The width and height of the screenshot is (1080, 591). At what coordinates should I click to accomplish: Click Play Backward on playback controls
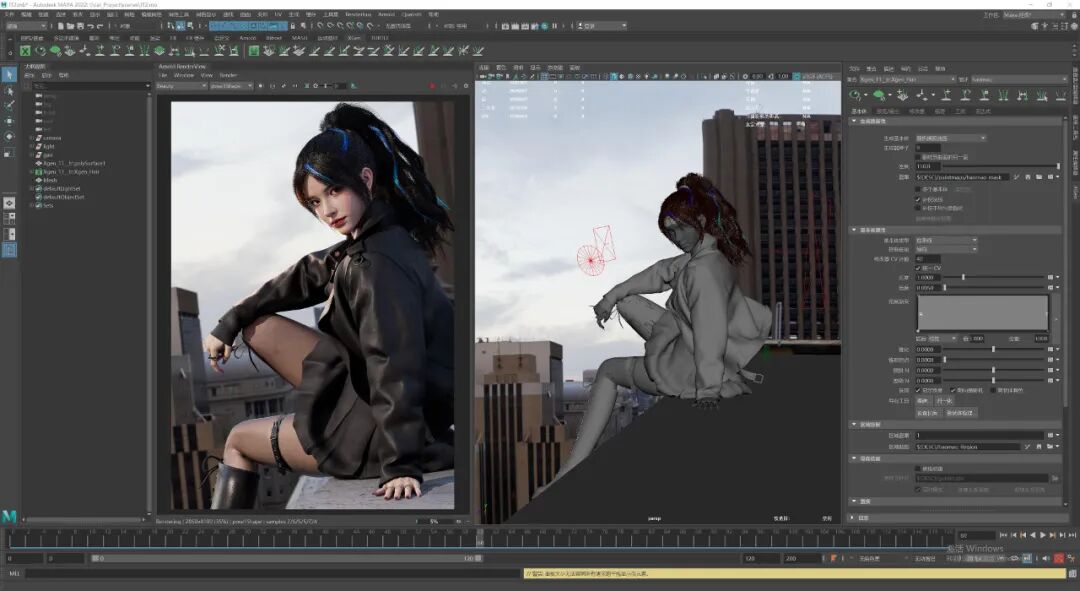click(x=1032, y=535)
